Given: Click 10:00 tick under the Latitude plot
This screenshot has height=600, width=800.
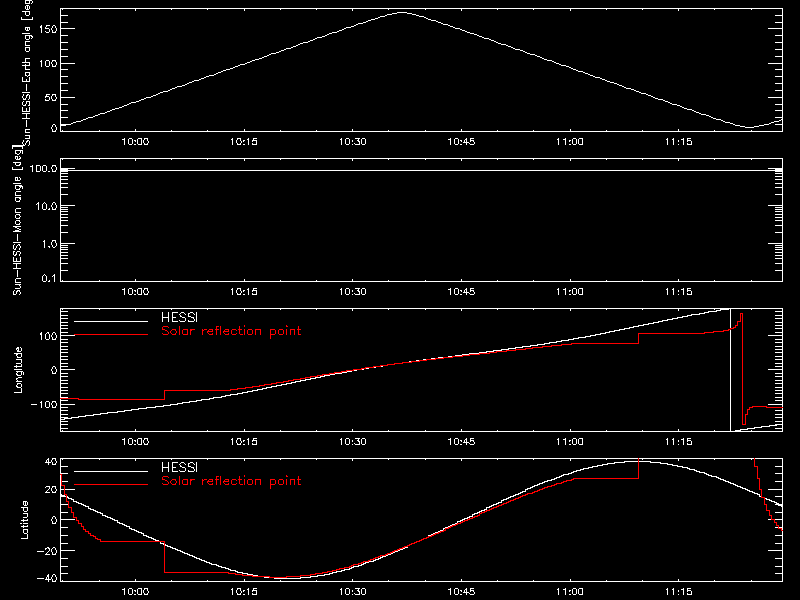Looking at the screenshot, I should 135,592.
